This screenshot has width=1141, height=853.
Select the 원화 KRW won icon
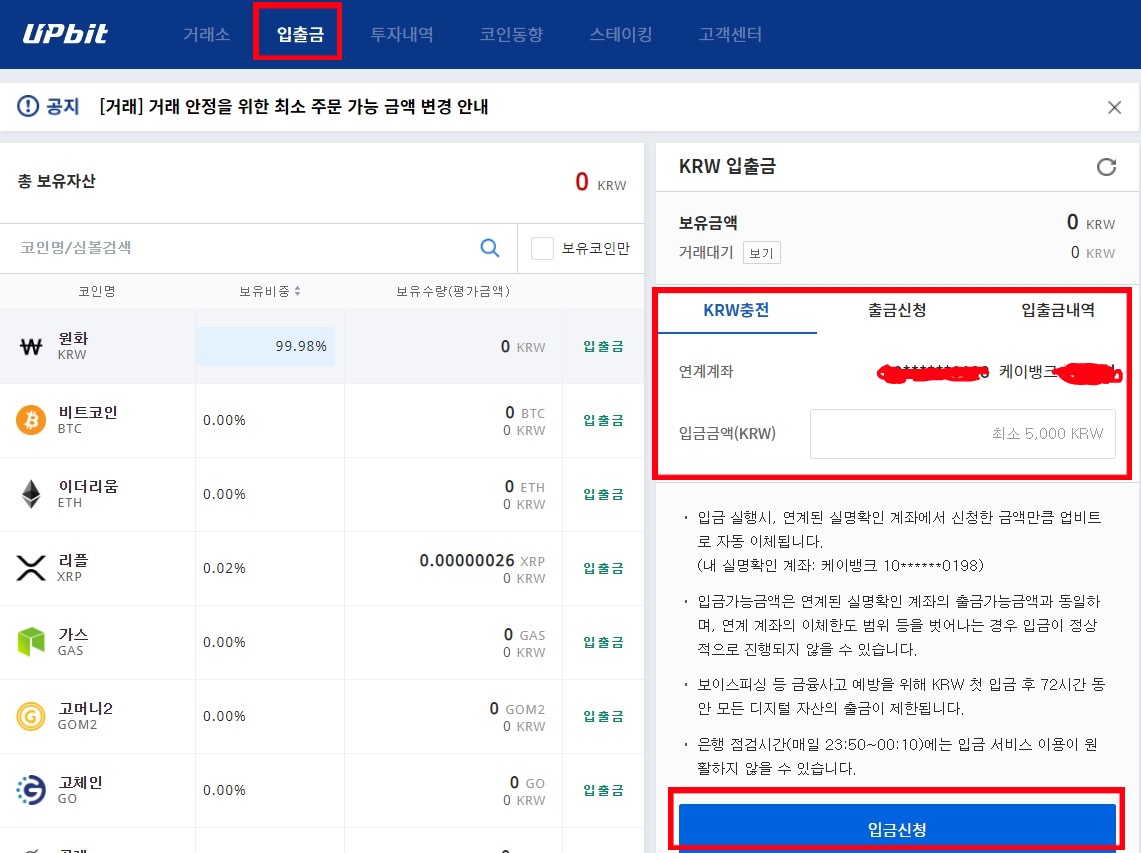[31, 346]
